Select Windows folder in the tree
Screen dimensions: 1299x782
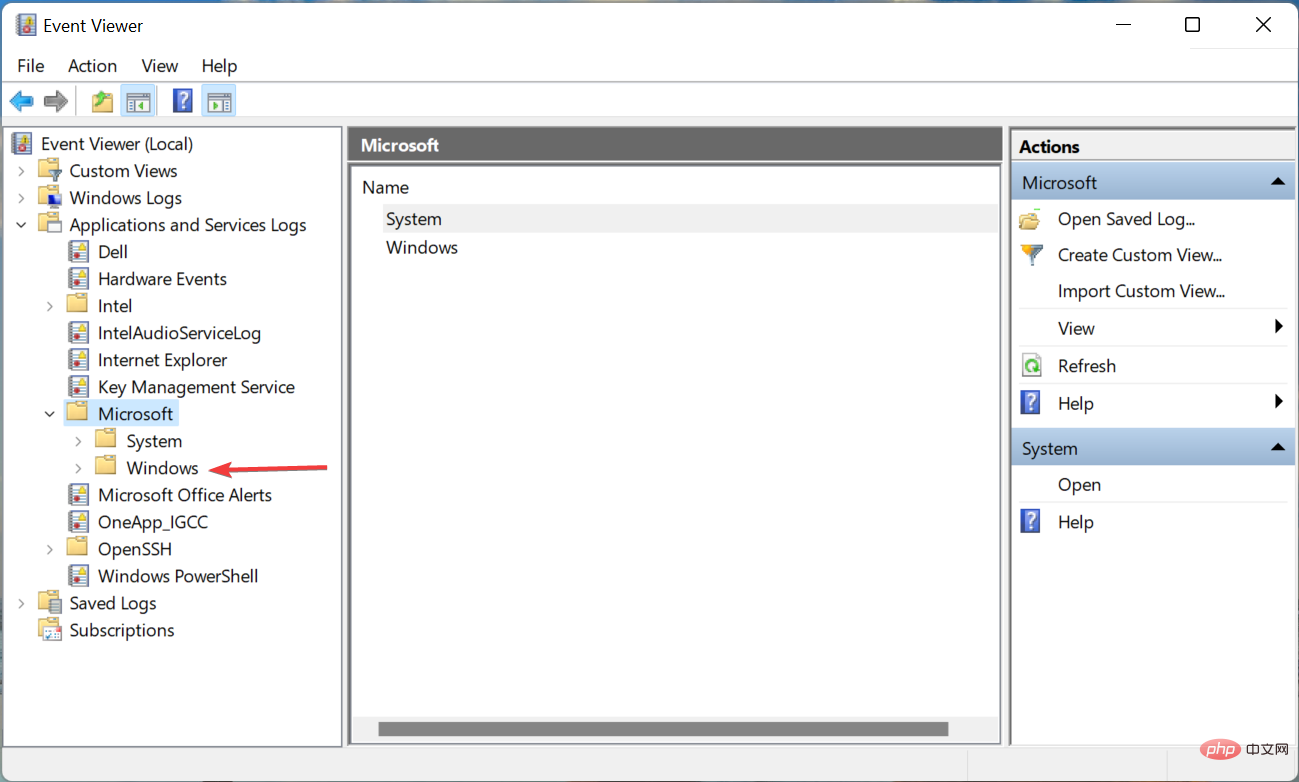[162, 468]
